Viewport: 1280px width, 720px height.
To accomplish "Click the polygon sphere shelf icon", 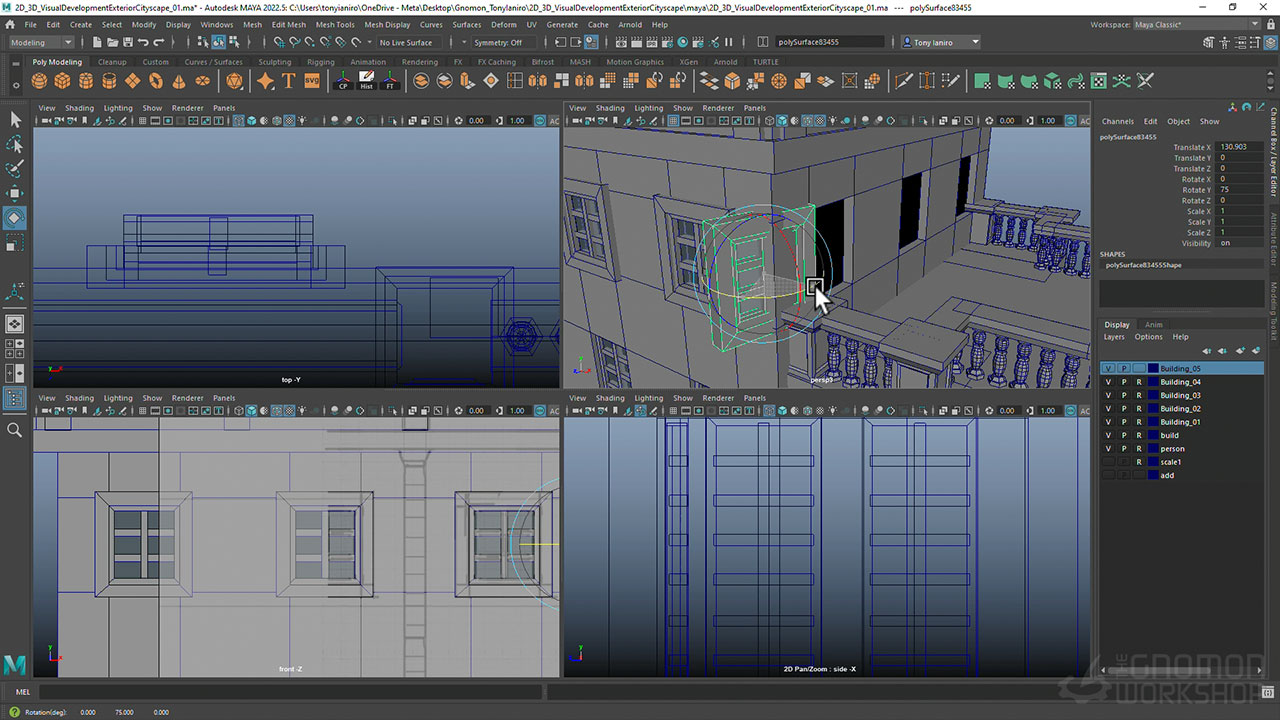I will point(39,81).
